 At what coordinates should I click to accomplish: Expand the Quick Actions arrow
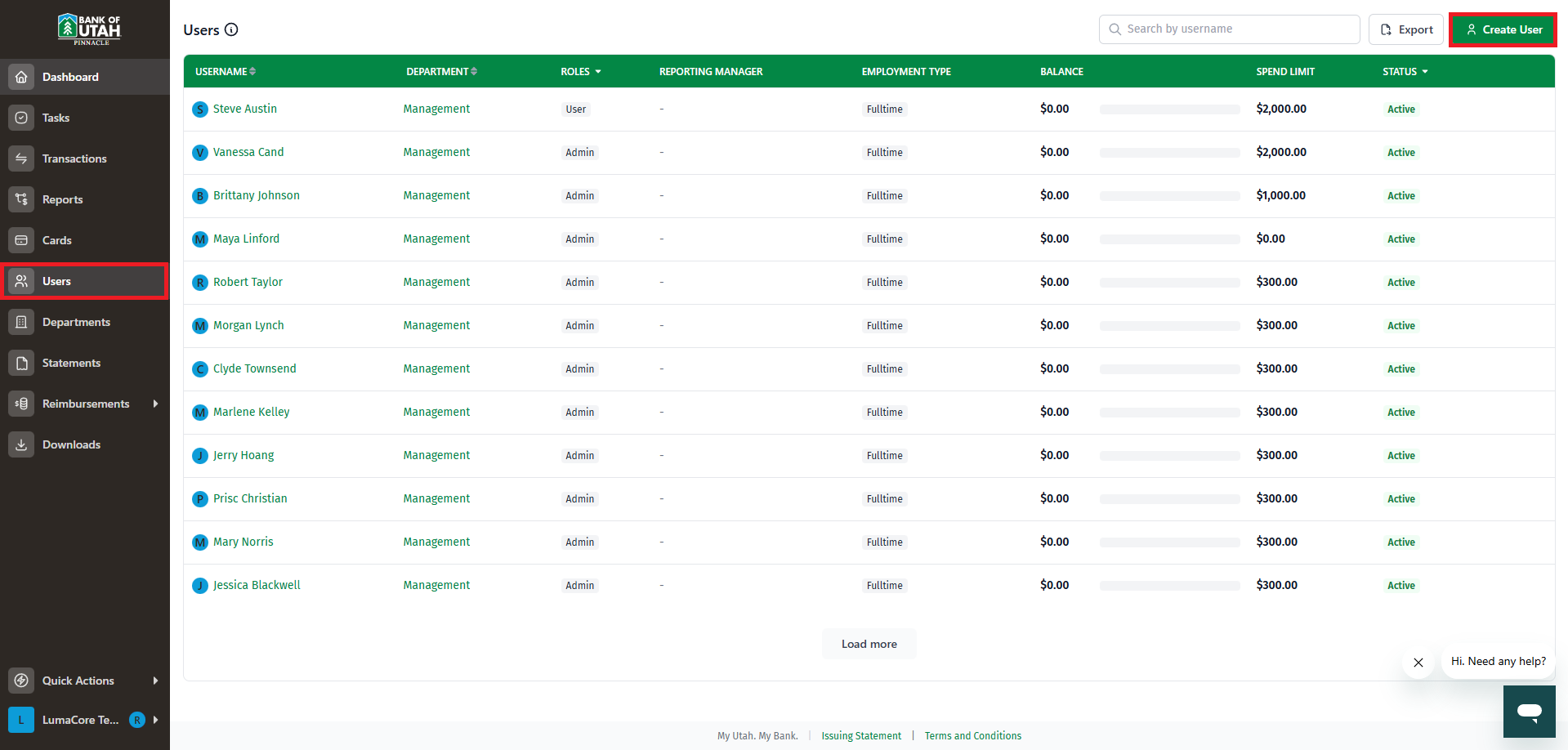155,681
